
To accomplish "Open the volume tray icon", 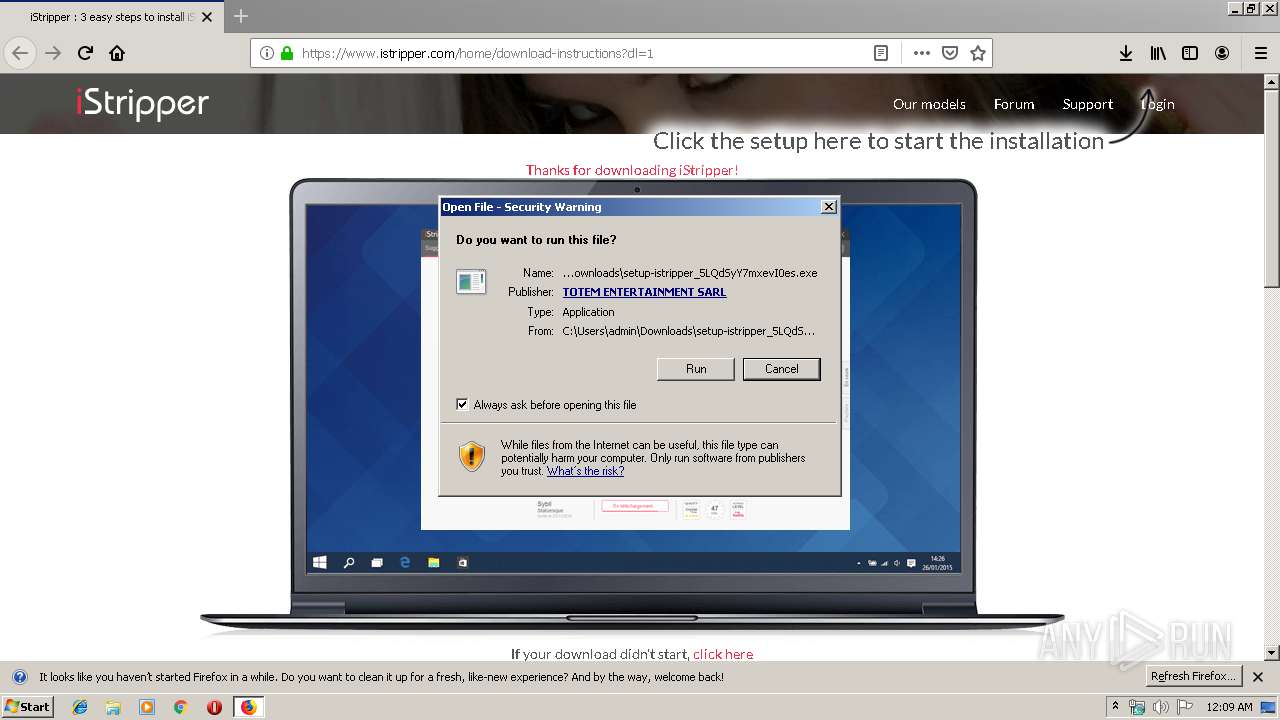I will click(x=1160, y=707).
